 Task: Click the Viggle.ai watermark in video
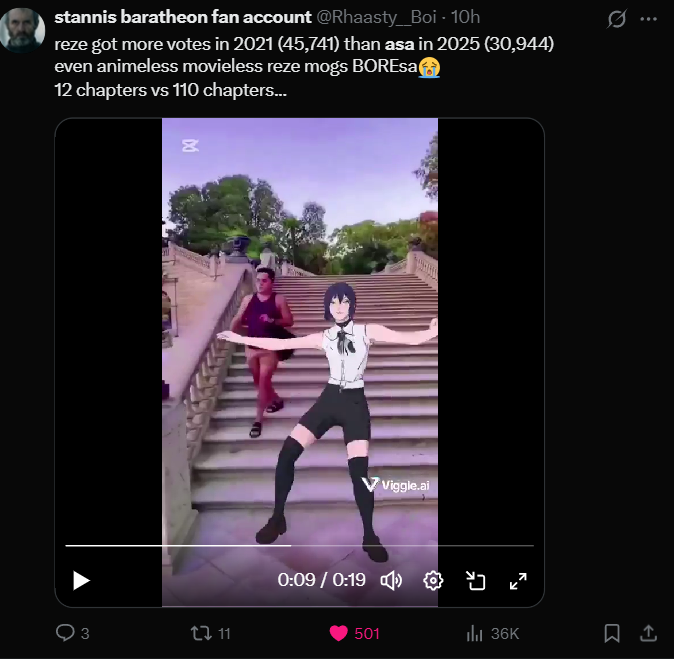[395, 484]
